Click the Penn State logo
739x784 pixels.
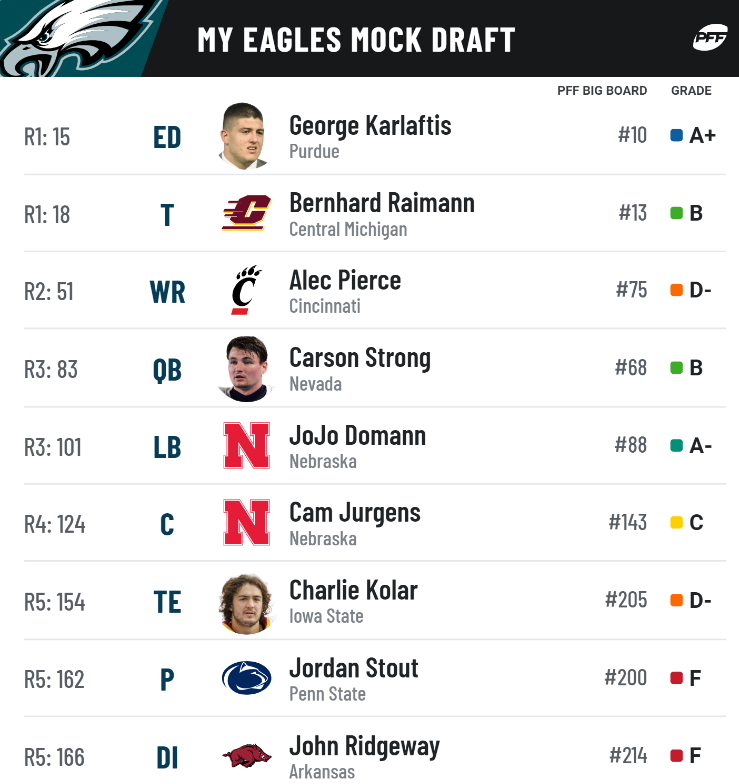[x=246, y=678]
